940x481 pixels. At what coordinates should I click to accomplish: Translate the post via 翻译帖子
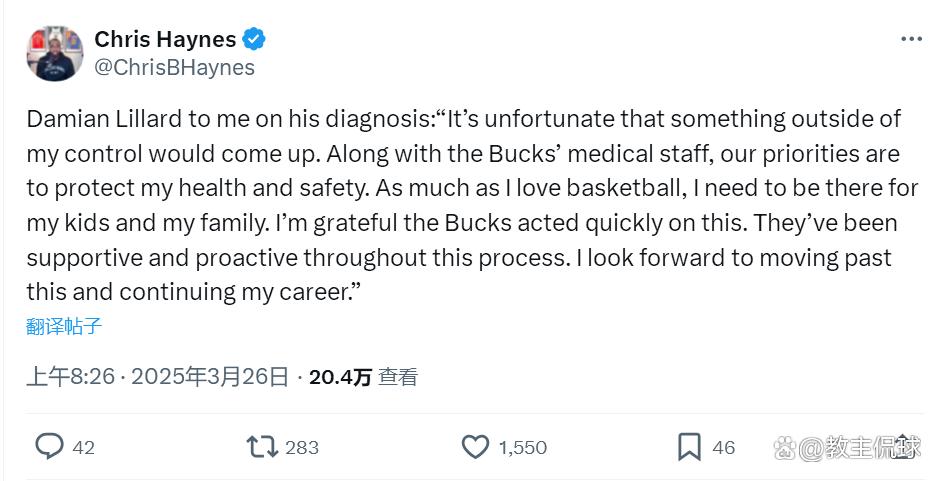[x=64, y=326]
